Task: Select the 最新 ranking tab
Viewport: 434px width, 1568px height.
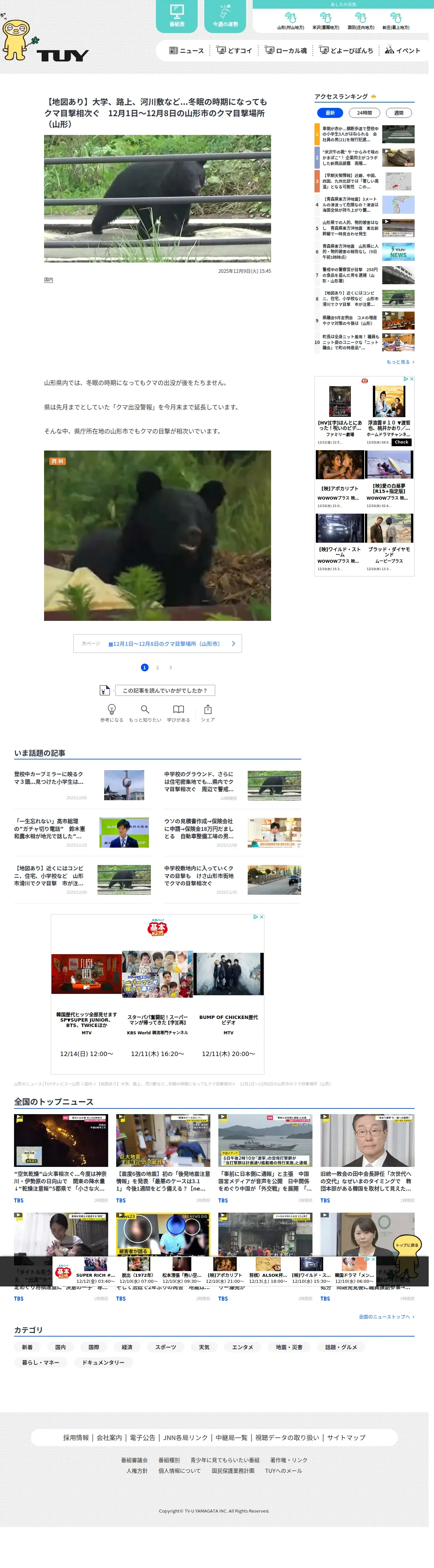Action: pos(330,113)
